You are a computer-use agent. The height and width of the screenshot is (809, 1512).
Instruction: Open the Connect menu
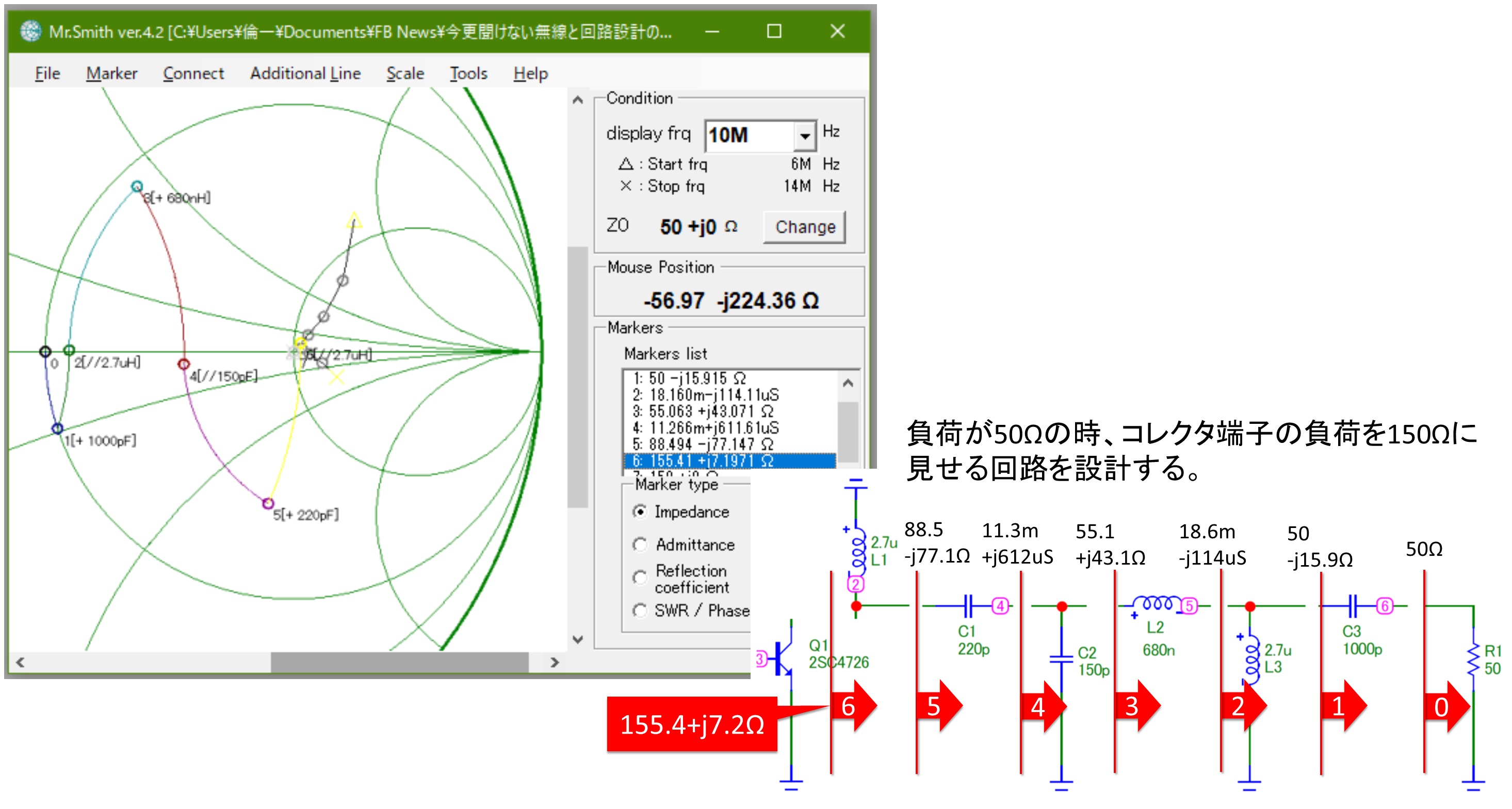point(193,73)
